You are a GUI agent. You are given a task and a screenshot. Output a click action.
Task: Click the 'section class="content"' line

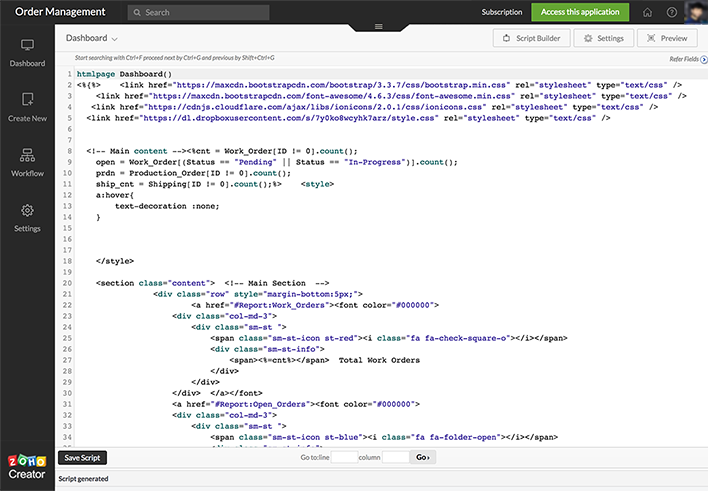coord(212,283)
